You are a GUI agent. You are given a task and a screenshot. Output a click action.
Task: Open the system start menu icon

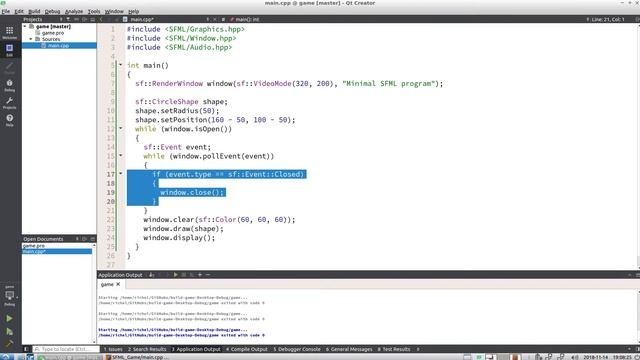pyautogui.click(x=7, y=357)
